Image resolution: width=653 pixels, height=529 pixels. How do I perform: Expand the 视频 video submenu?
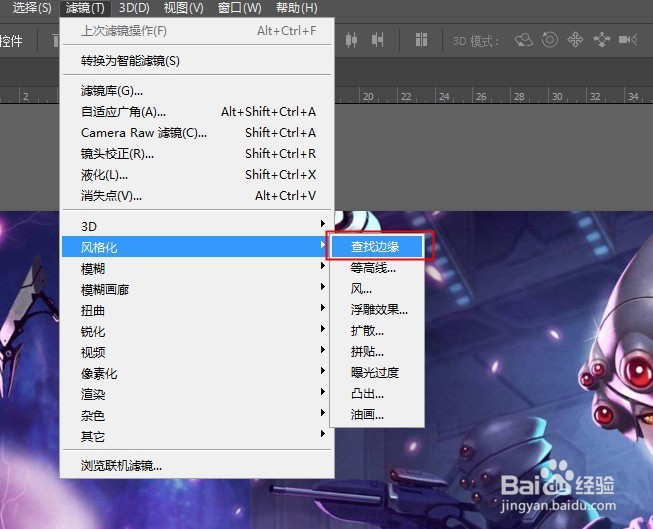coord(197,352)
